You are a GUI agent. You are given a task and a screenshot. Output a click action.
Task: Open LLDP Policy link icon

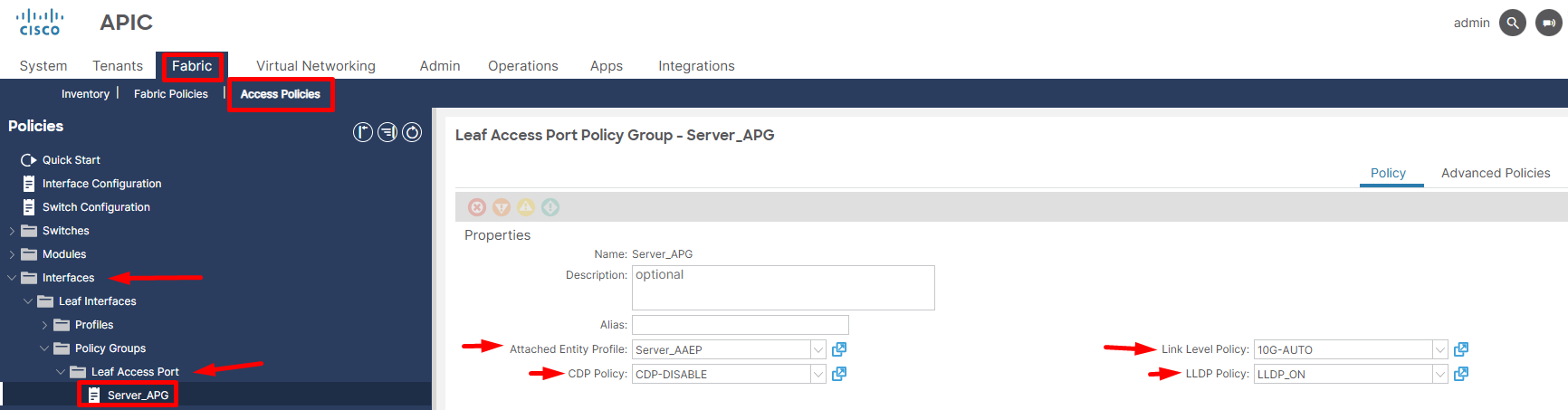click(1461, 374)
